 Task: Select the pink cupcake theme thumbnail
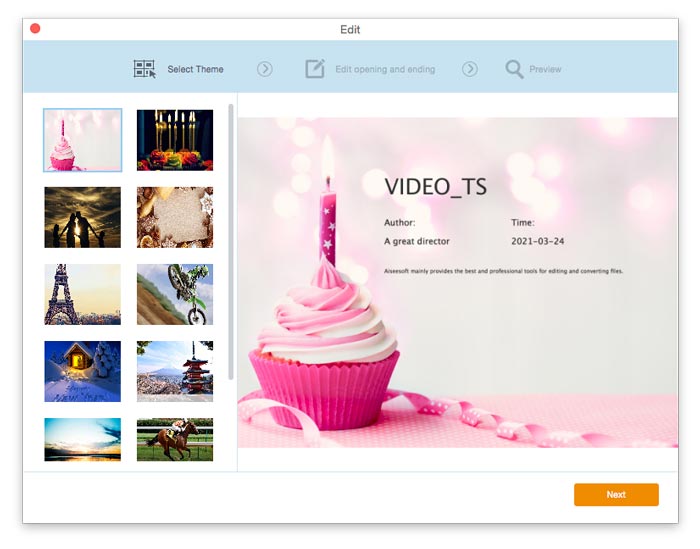point(83,140)
